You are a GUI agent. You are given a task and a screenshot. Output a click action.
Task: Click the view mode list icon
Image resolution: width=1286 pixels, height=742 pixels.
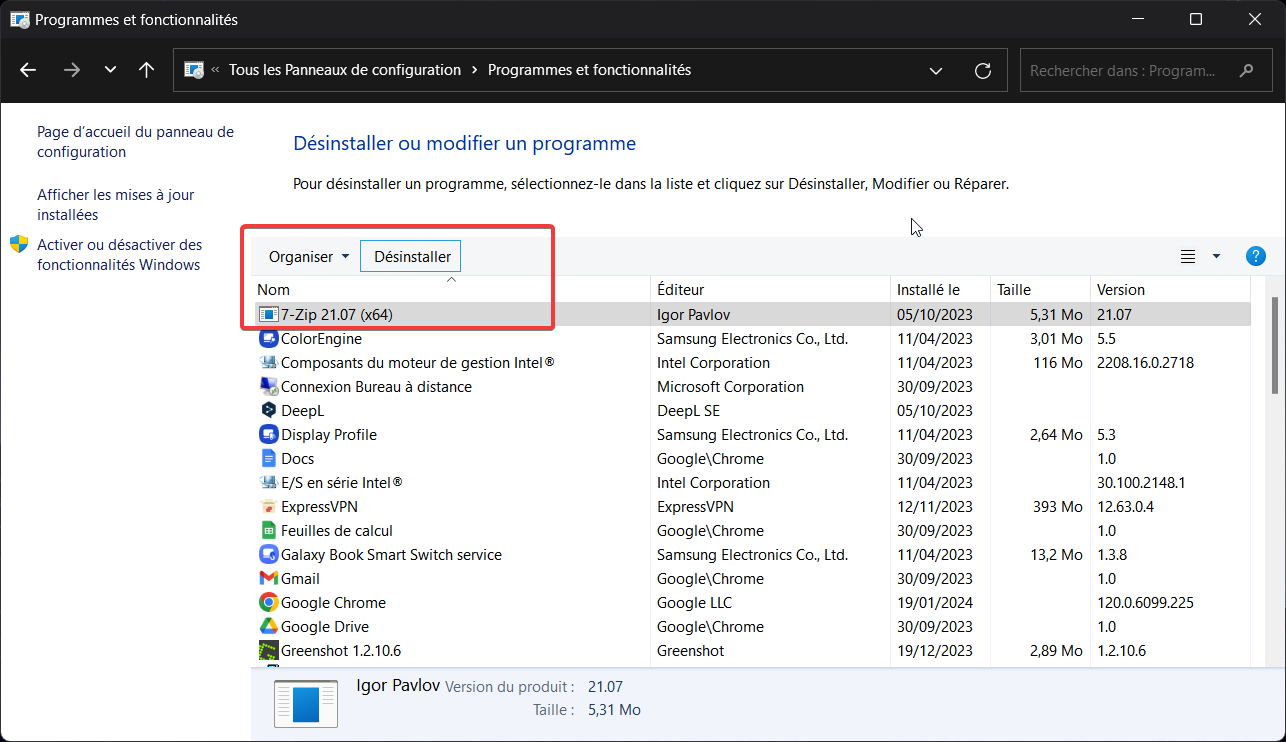pos(1188,256)
